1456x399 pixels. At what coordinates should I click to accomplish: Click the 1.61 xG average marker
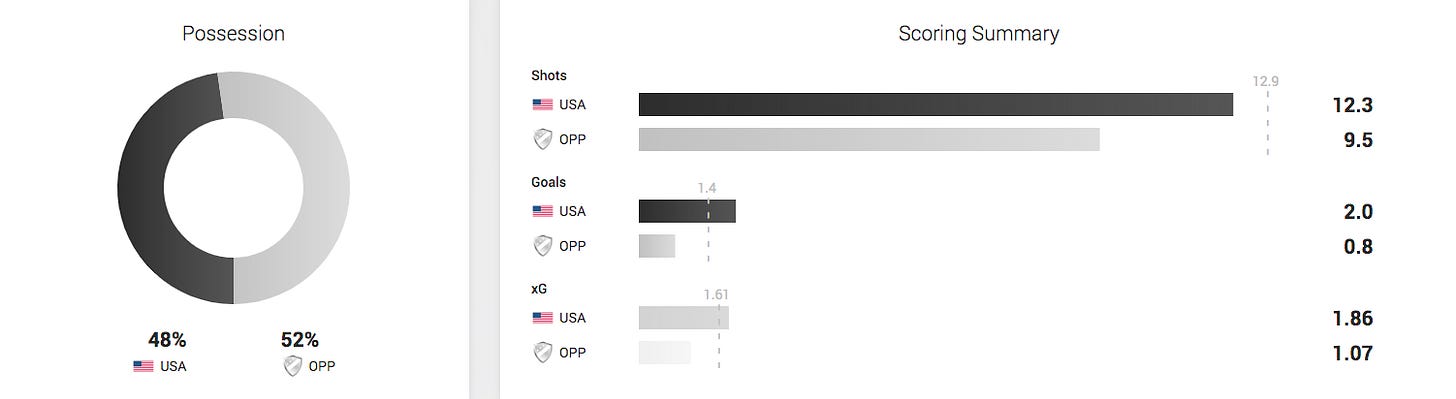716,295
